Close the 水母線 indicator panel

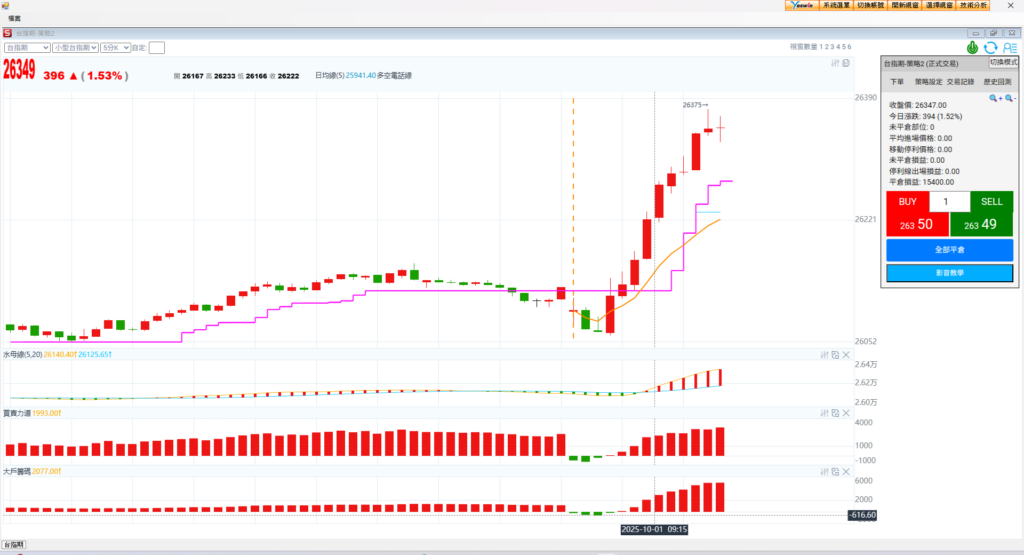coord(846,354)
